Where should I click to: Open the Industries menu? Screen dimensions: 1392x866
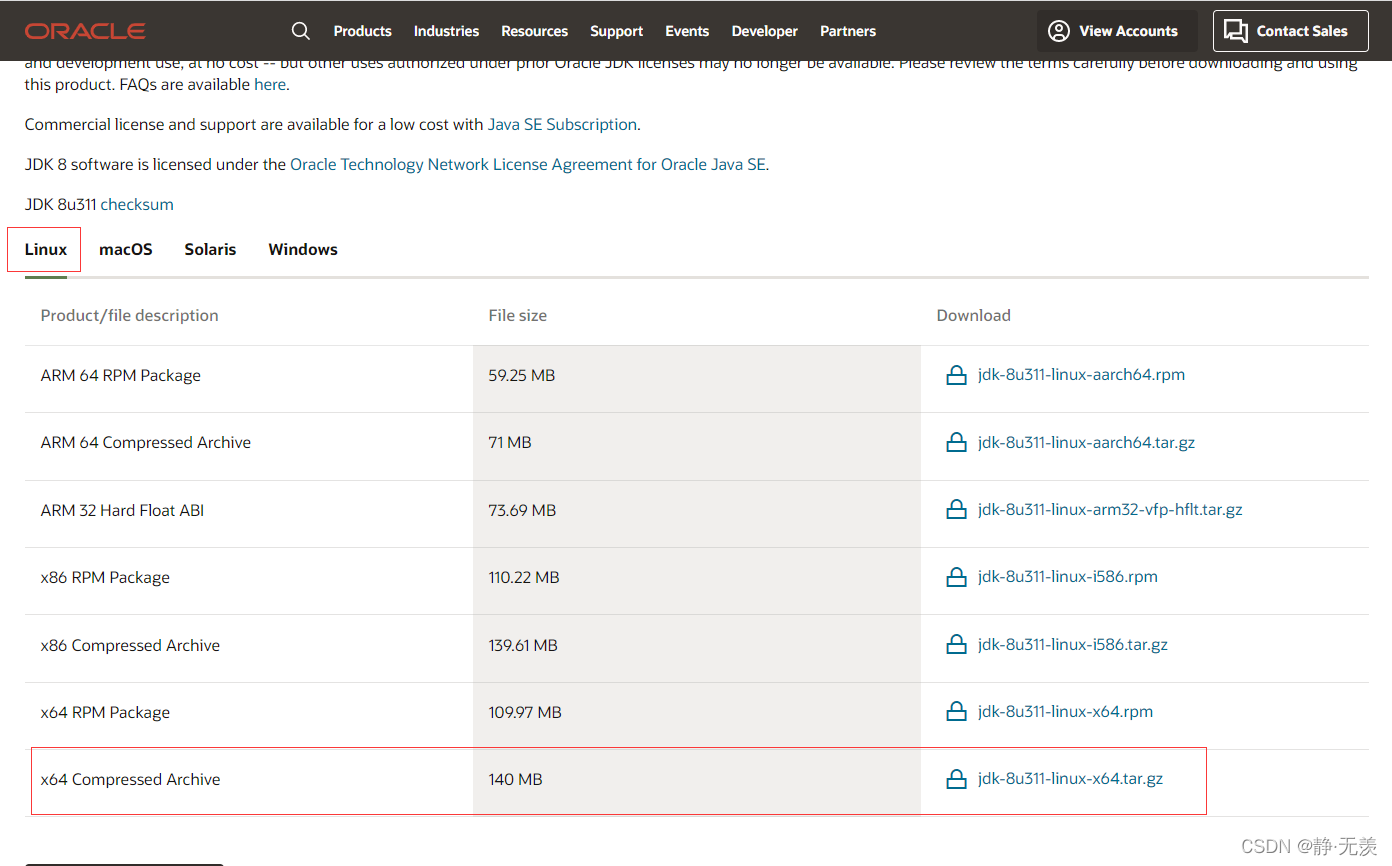pyautogui.click(x=446, y=31)
